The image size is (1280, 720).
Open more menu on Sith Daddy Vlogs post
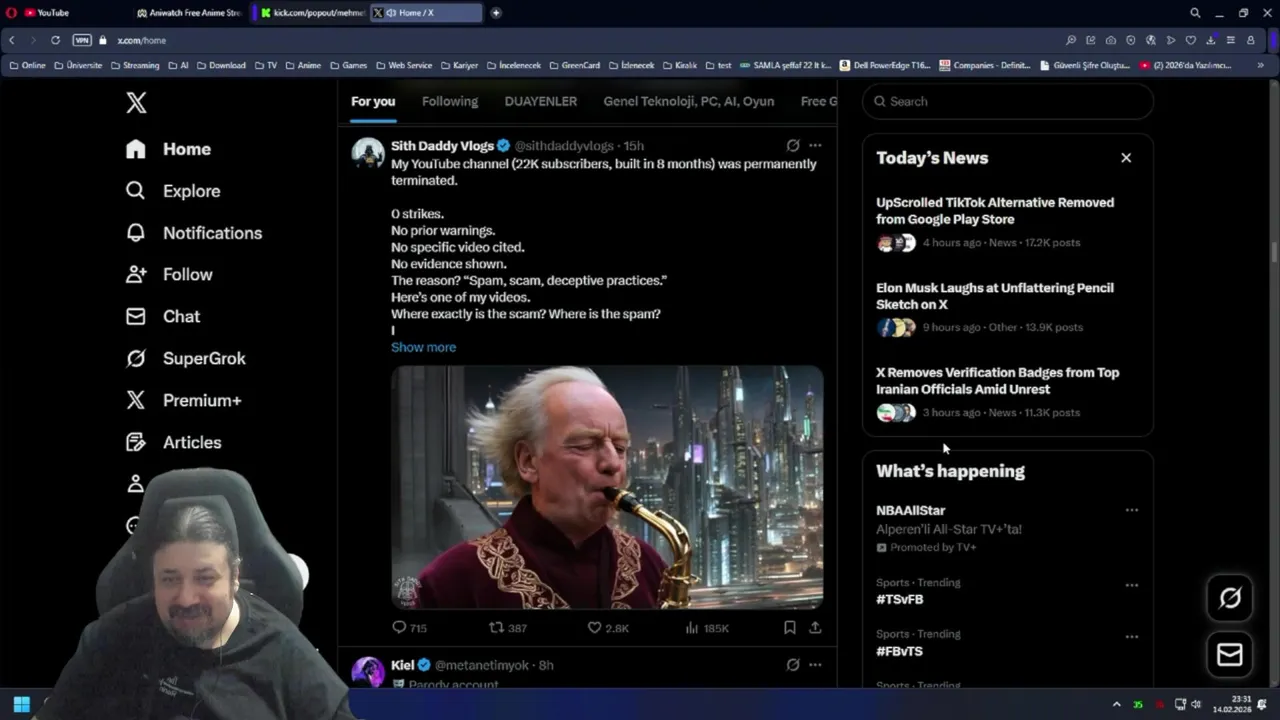click(x=815, y=145)
